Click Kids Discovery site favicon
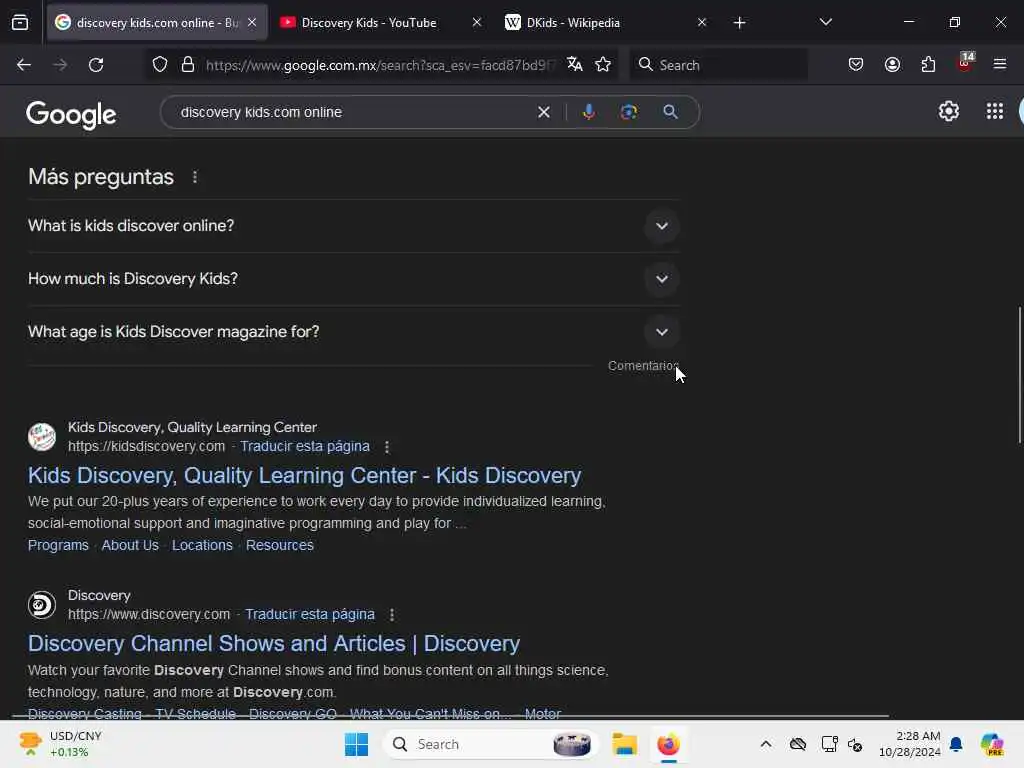Image resolution: width=1024 pixels, height=768 pixels. [x=42, y=437]
